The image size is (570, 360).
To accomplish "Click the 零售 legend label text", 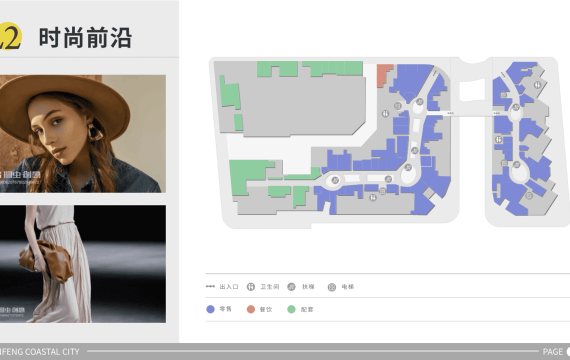I will (x=225, y=309).
